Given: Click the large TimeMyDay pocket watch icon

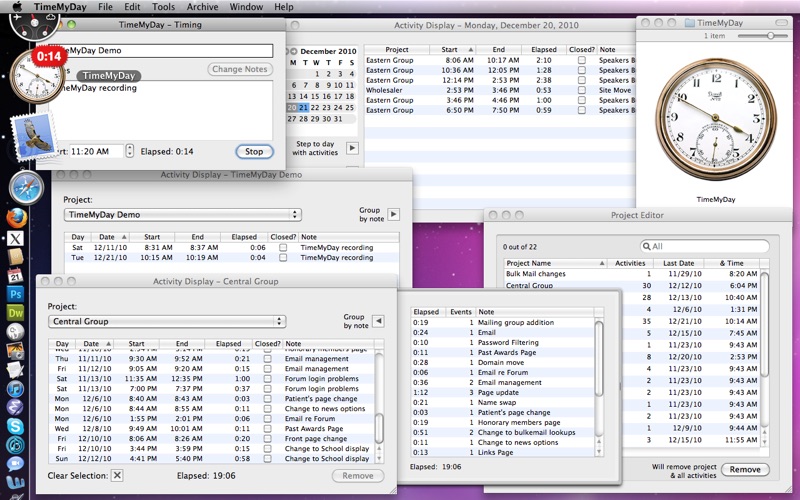Looking at the screenshot, I should pos(715,119).
